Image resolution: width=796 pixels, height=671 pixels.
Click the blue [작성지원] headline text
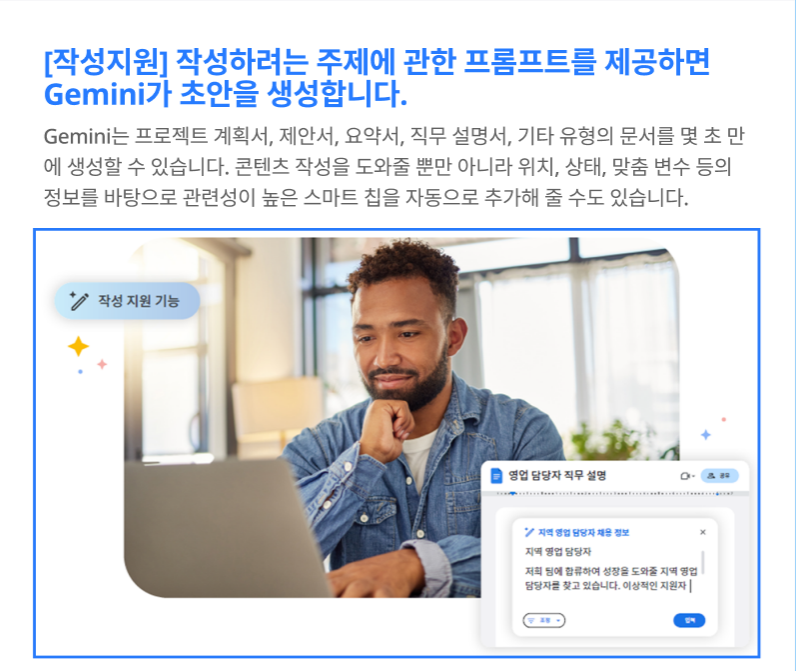[377, 78]
